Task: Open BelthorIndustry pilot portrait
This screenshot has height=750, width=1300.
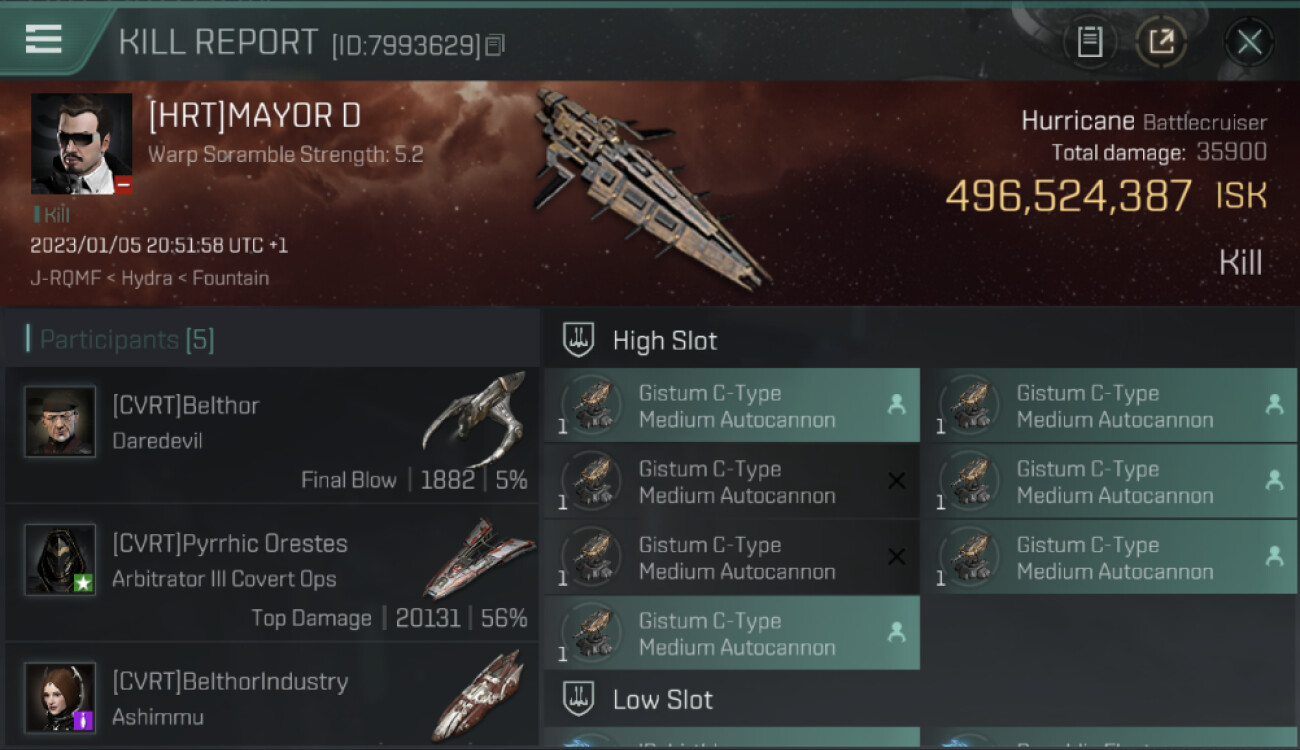Action: pos(60,697)
